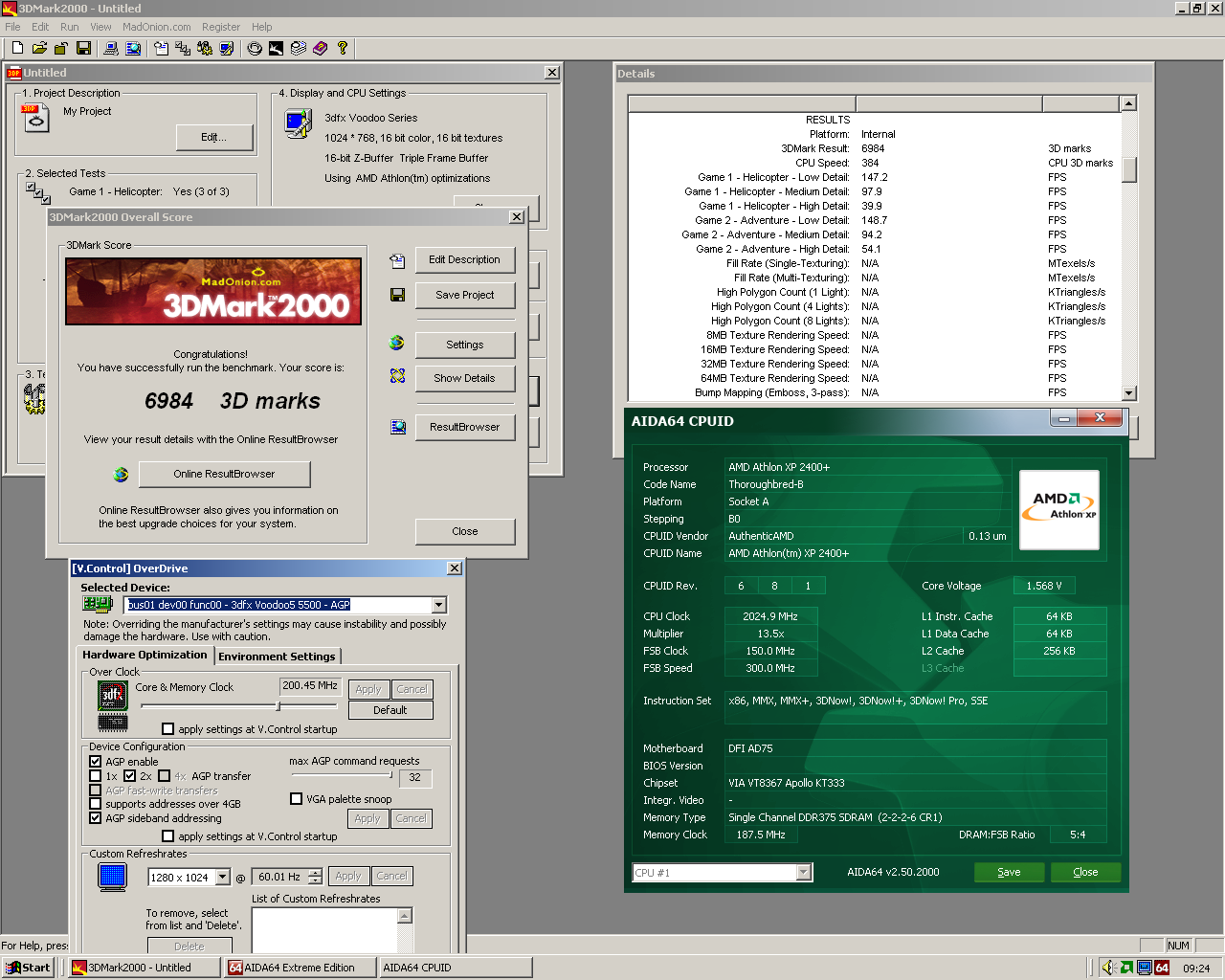This screenshot has height=980, width=1225.
Task: Uncheck the 2x AGP transfer checkbox
Action: point(129,776)
